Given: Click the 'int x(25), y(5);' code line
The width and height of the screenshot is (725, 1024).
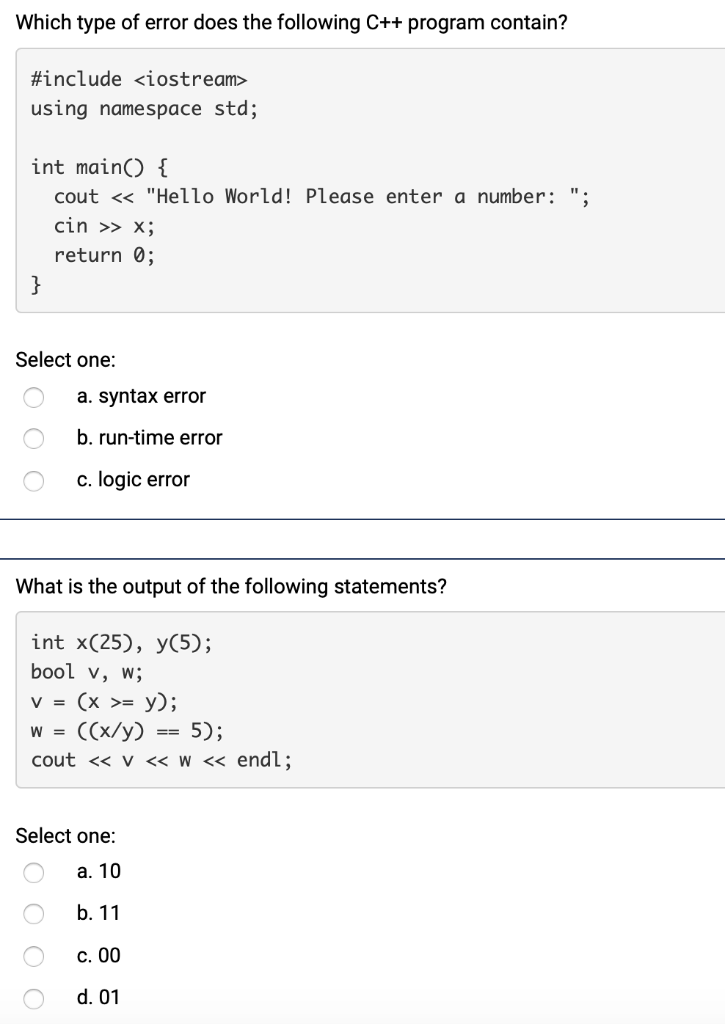Looking at the screenshot, I should click(121, 643).
